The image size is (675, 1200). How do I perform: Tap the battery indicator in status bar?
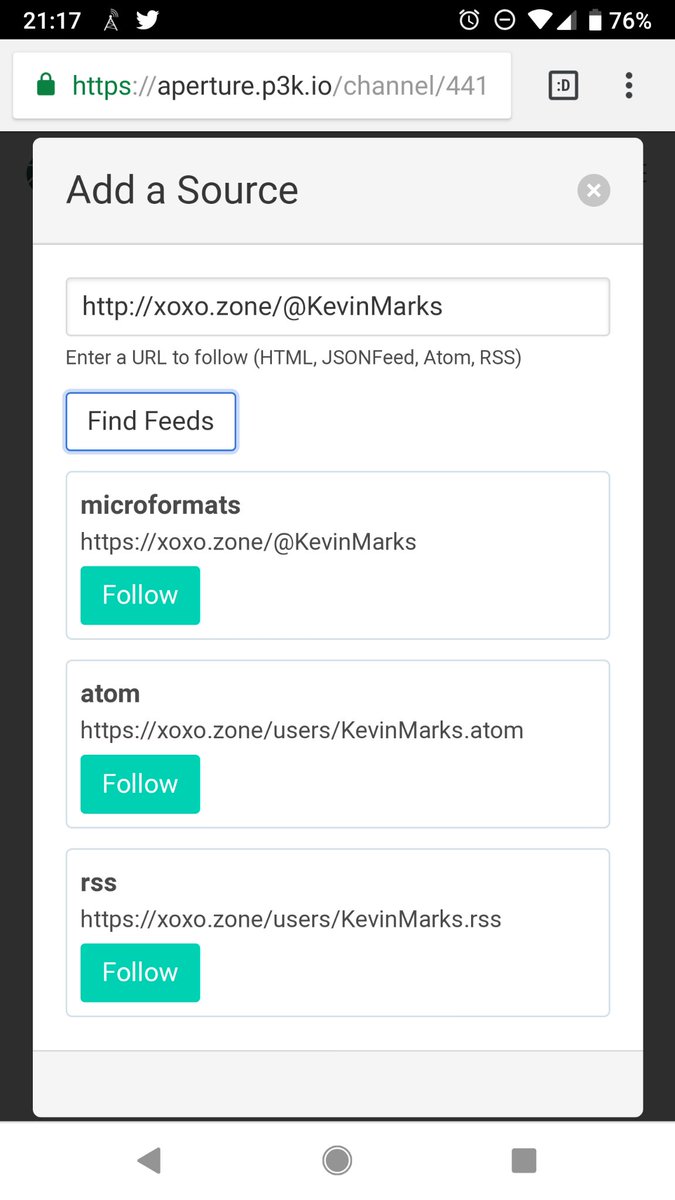(595, 20)
